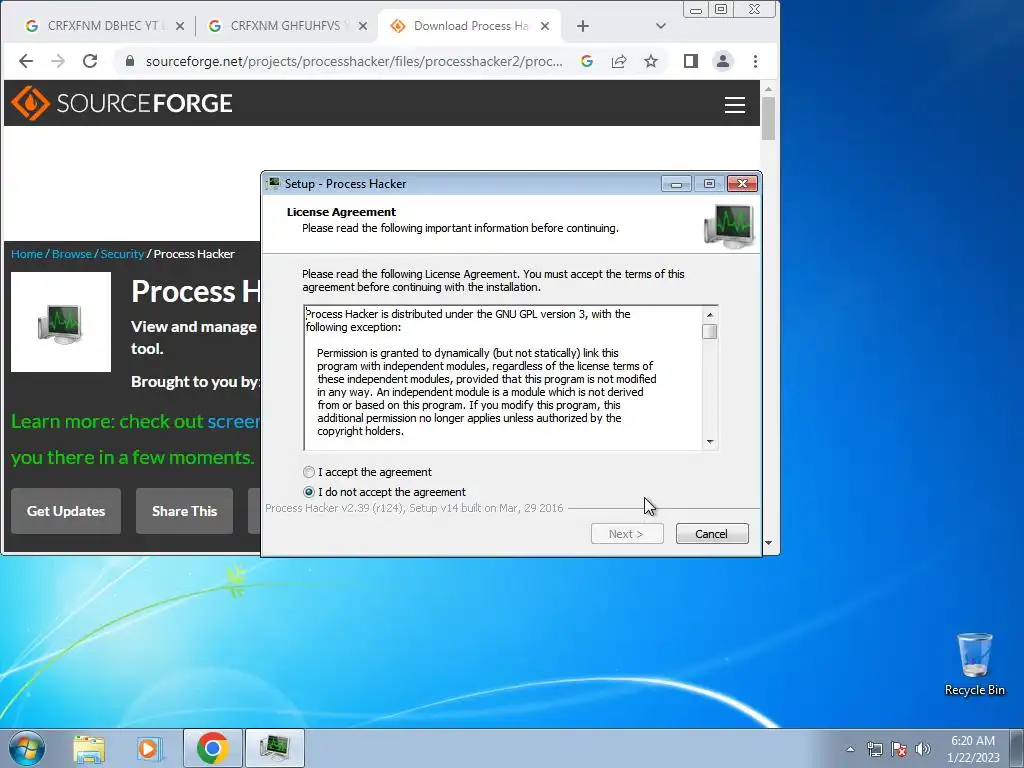Screen dimensions: 1024x768
Task: Click Process Hacker icon in Setup title bar
Action: 274,184
